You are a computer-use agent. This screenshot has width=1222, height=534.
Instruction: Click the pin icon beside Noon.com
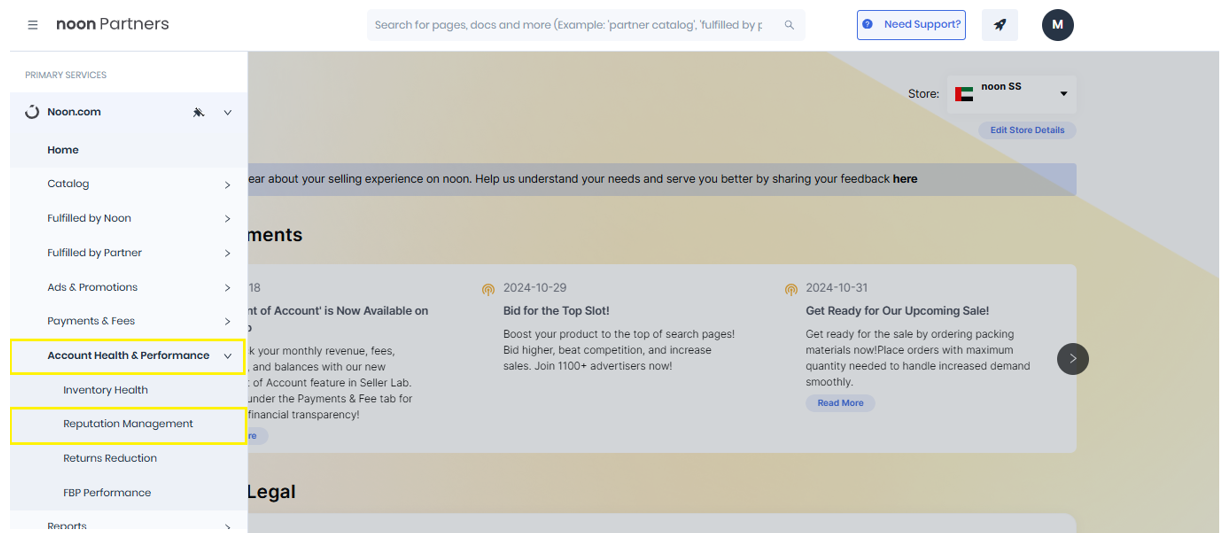pos(199,113)
